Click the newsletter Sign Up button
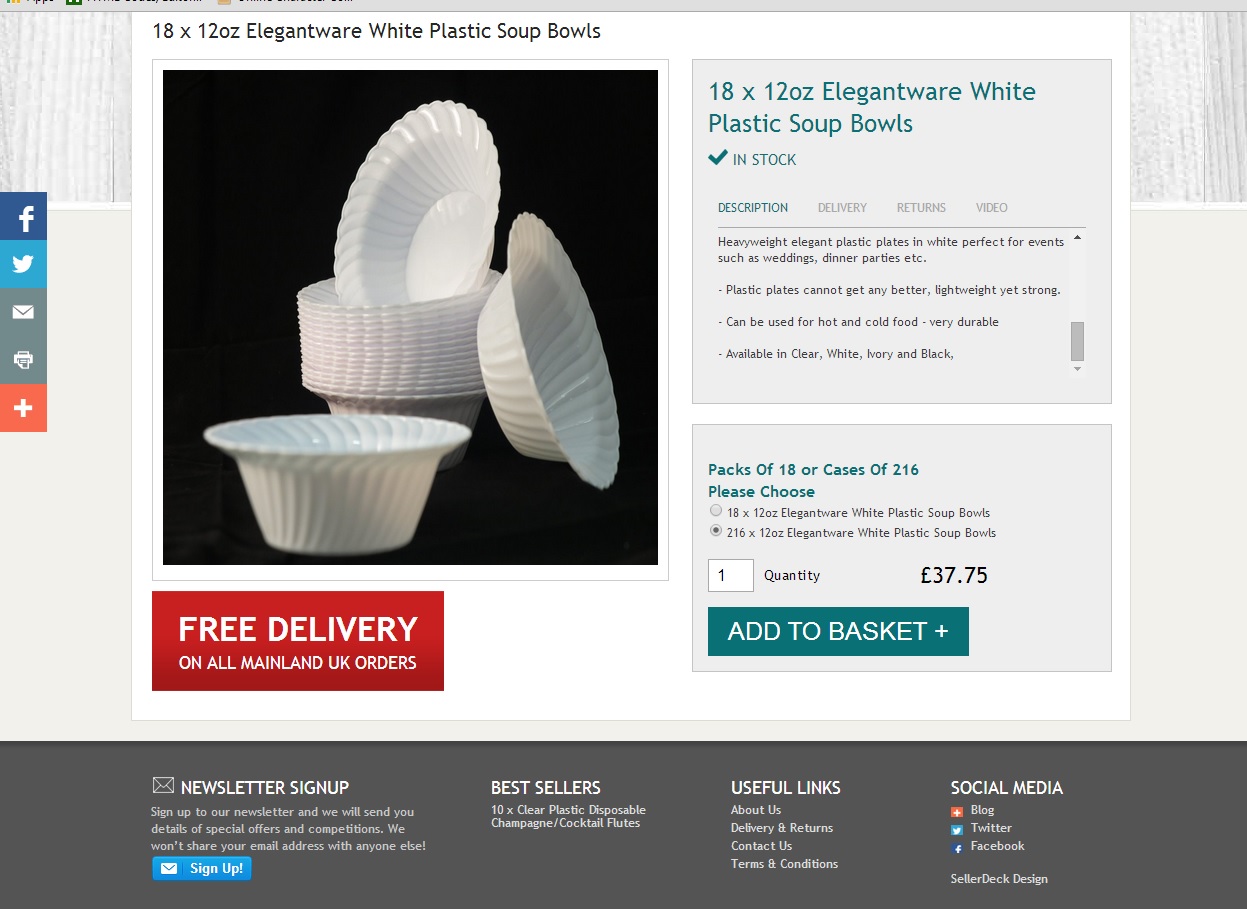 (x=202, y=868)
